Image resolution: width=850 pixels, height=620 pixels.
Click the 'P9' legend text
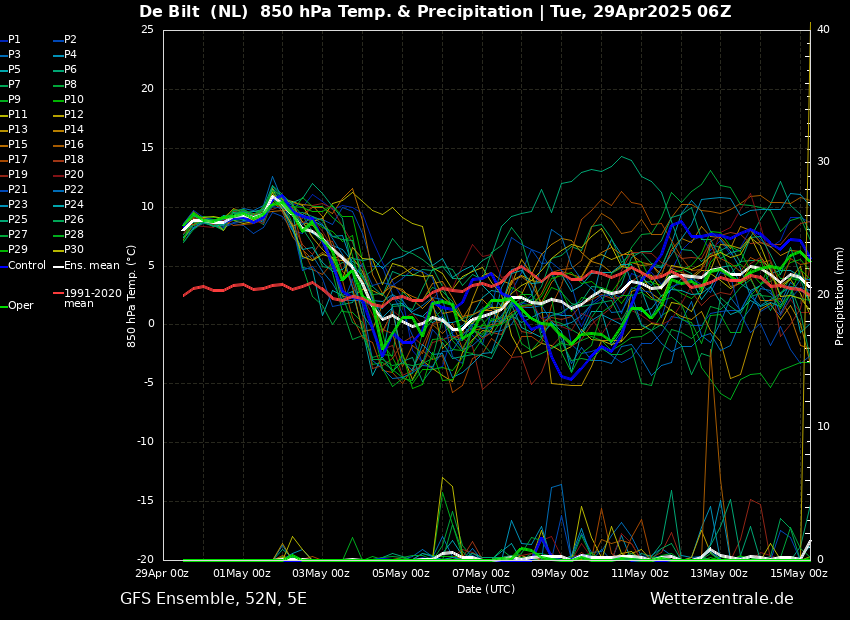tap(14, 100)
